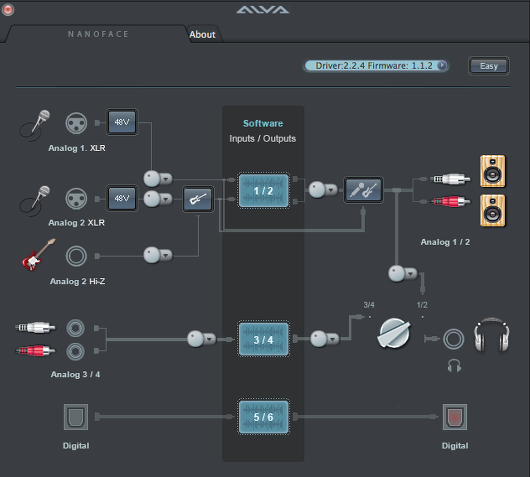Click the lower speaker icon

492,210
